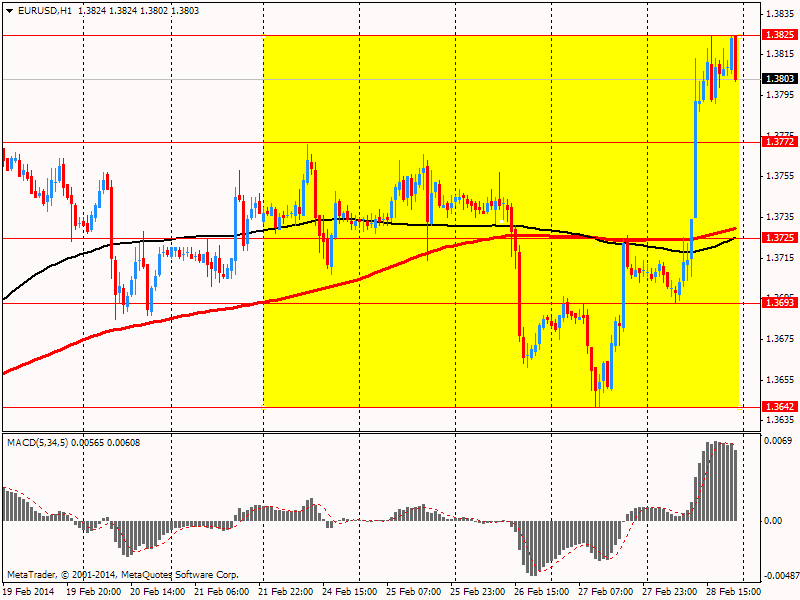Screen dimensions: 800x600
Task: Select the 1.3642 horizontal line label
Action: [780, 407]
